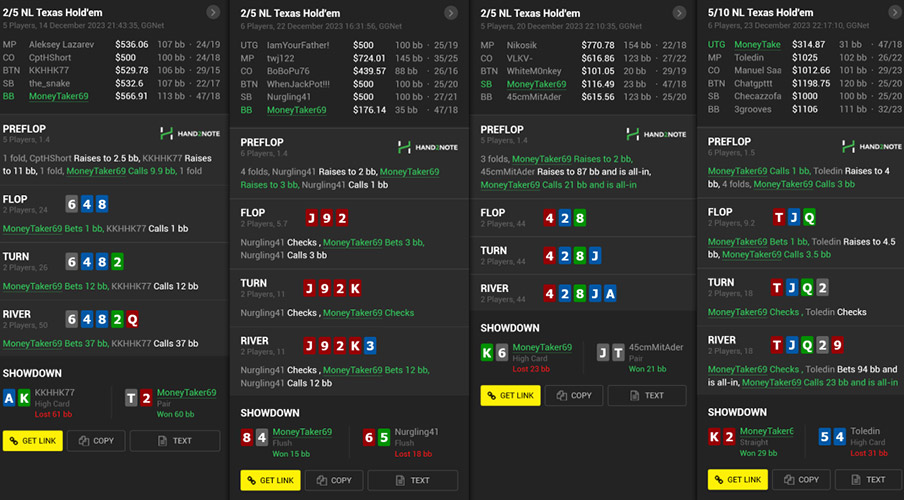The width and height of the screenshot is (904, 500).
Task: Click Hand2Note logo in the 45cmMitAder hand
Action: click(655, 133)
